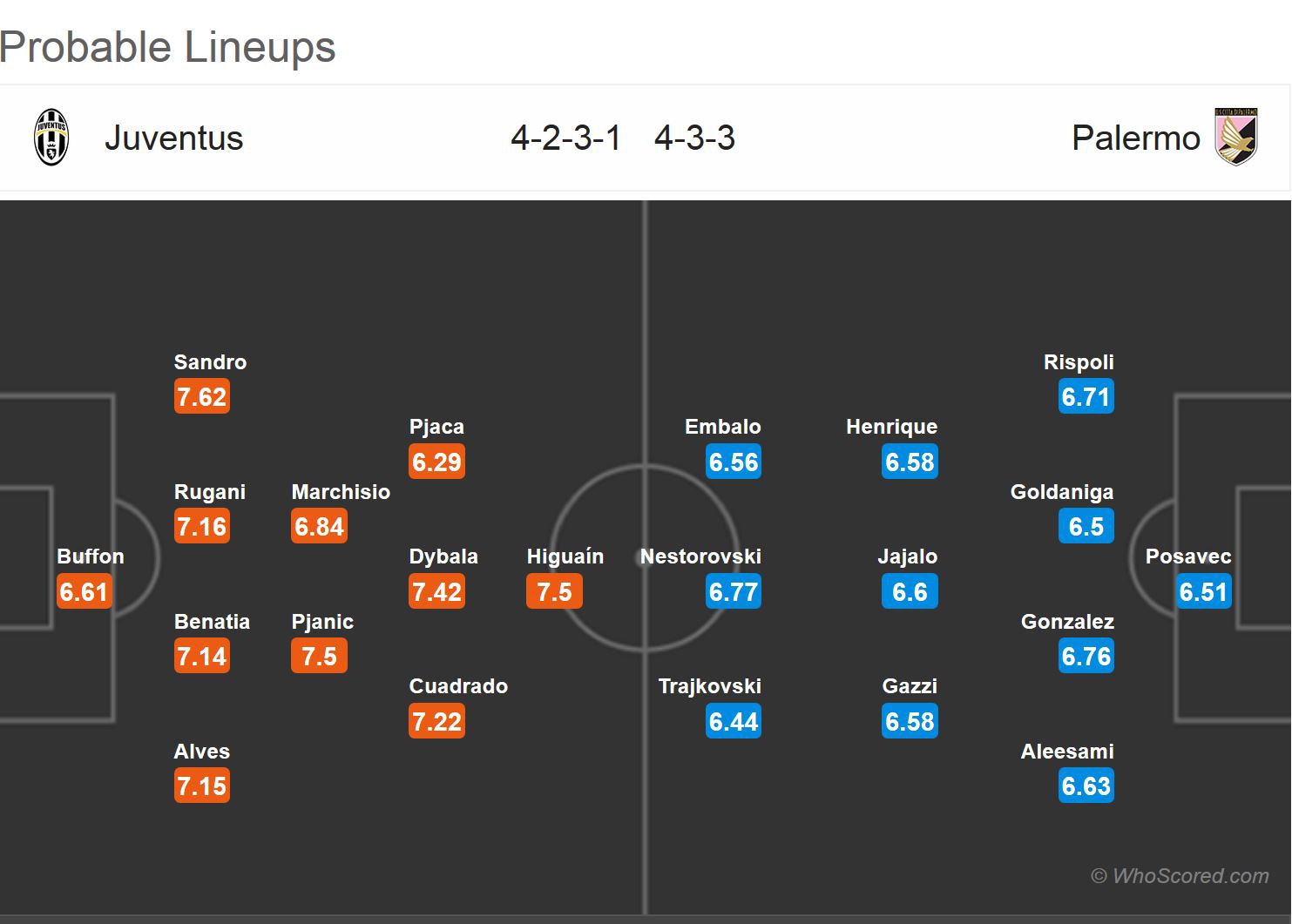This screenshot has width=1292, height=924.
Task: Select Jajalo's 6.6 rating badge
Action: 910,591
